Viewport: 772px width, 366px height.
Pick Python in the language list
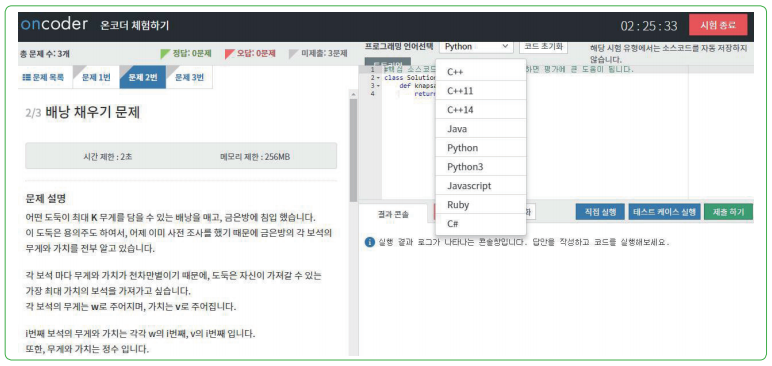[481, 148]
